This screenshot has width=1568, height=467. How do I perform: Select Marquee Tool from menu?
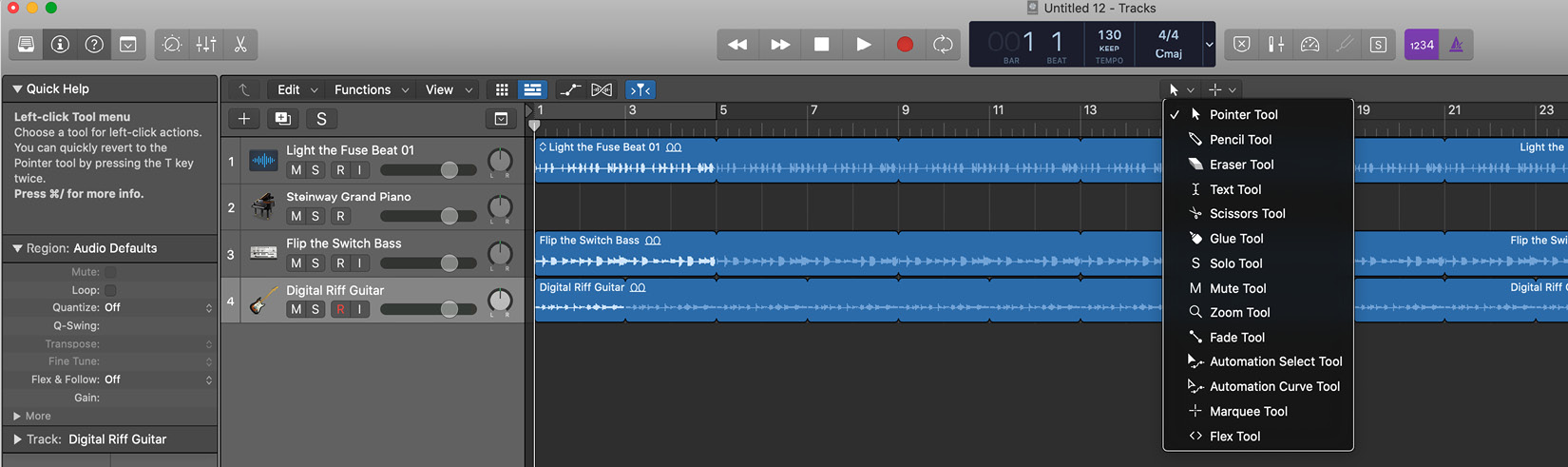coord(1258,411)
